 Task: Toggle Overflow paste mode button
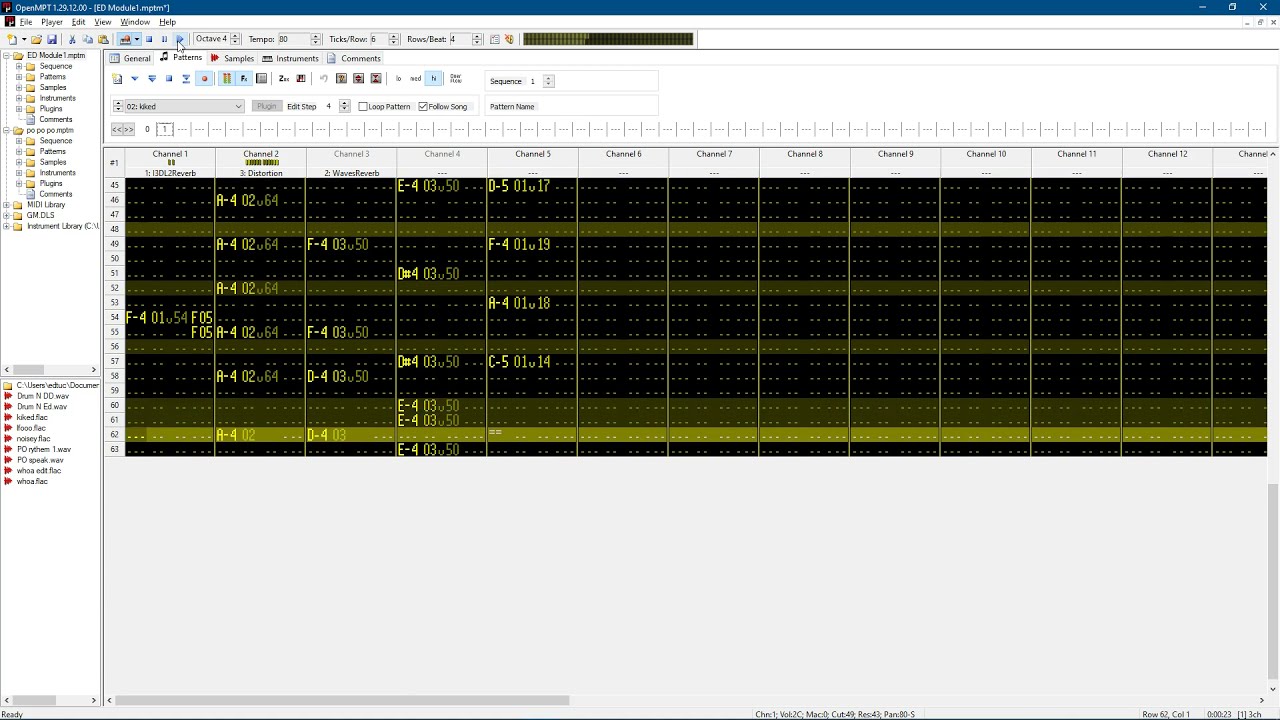[455, 79]
